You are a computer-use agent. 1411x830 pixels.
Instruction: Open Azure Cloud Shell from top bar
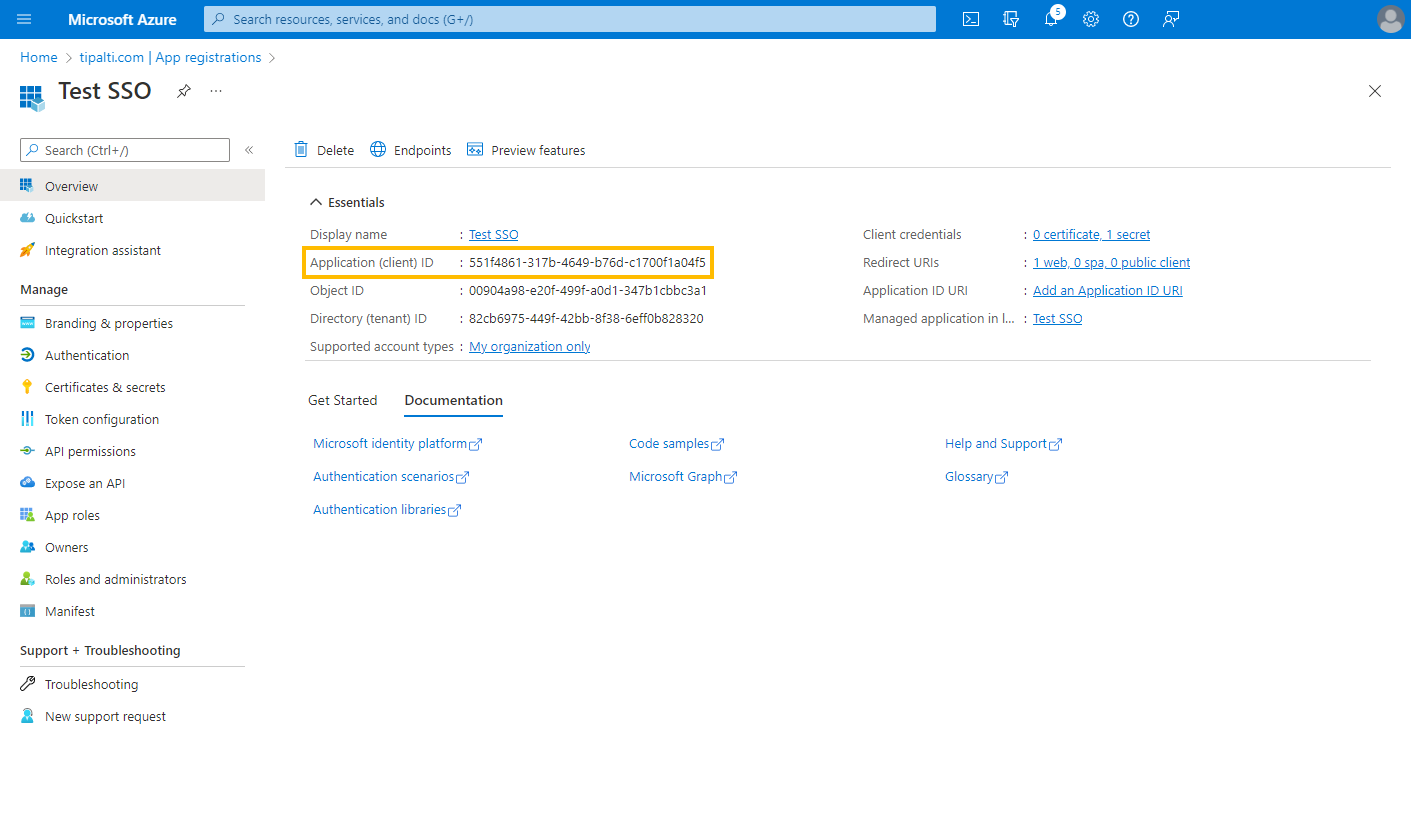coord(970,18)
